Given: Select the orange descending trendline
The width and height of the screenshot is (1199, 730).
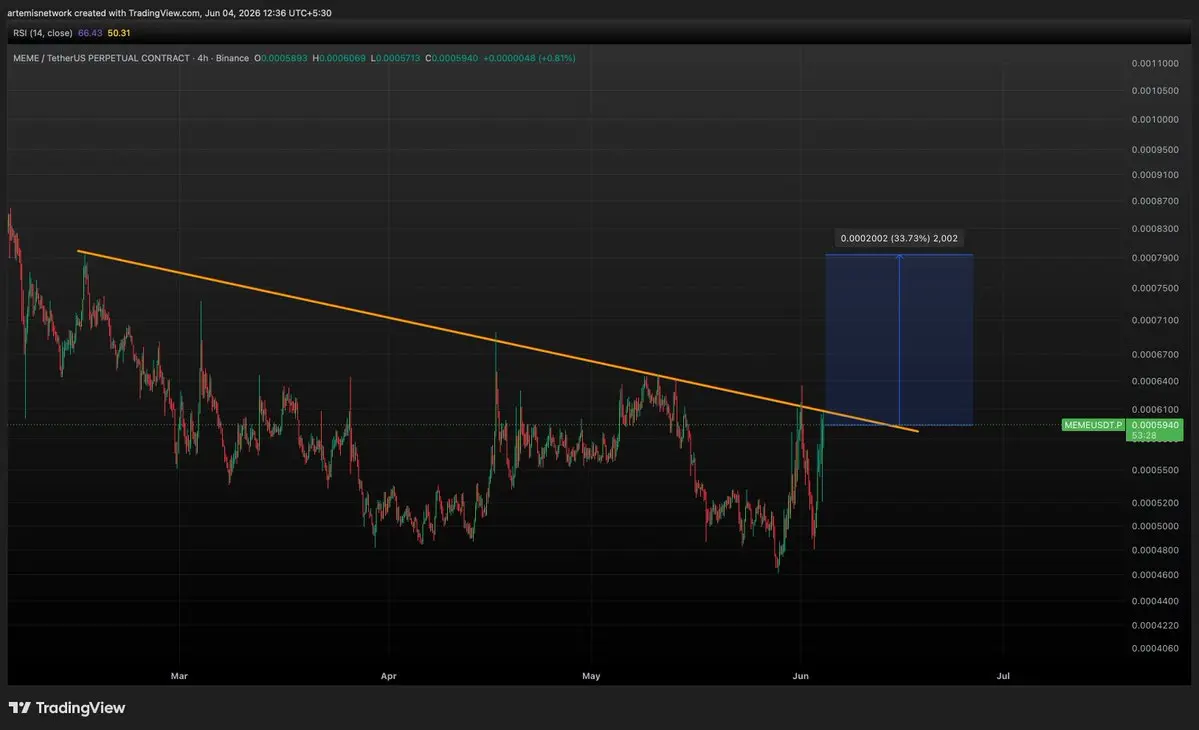Looking at the screenshot, I should 497,341.
